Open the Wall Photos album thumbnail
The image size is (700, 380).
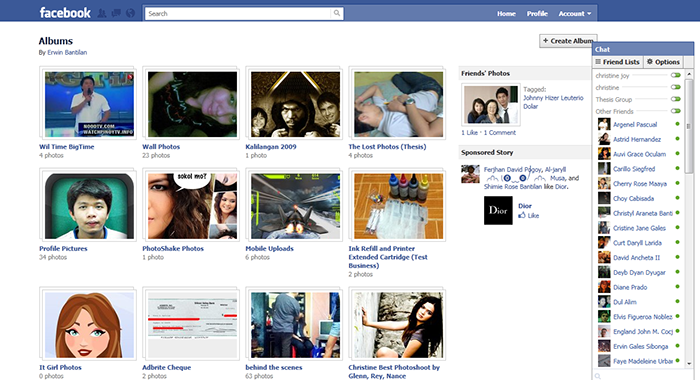point(192,104)
